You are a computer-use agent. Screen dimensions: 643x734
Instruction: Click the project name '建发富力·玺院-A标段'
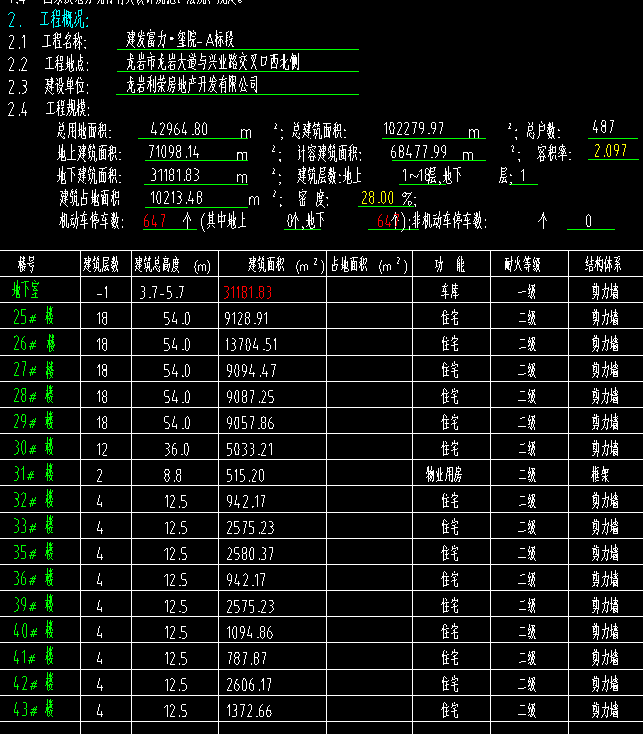click(x=180, y=40)
